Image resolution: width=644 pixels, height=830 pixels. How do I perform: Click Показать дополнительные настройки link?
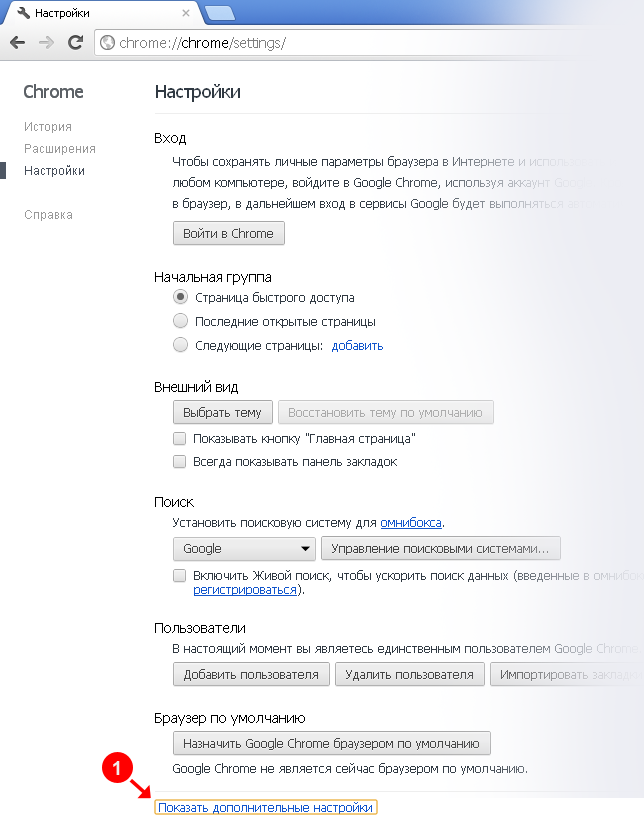[266, 807]
